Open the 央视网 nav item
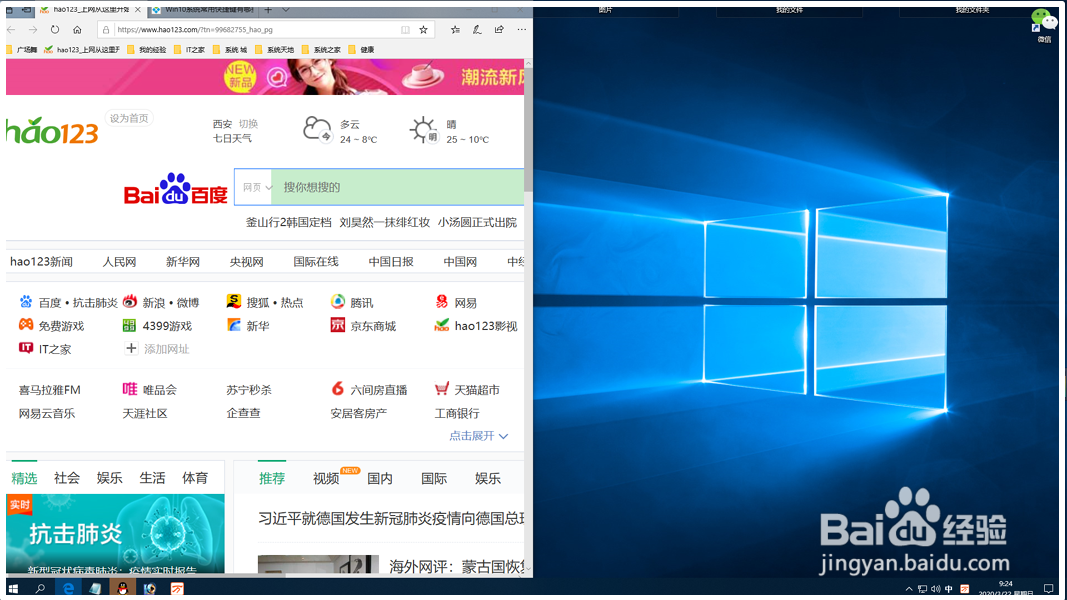This screenshot has width=1067, height=600. pyautogui.click(x=246, y=262)
